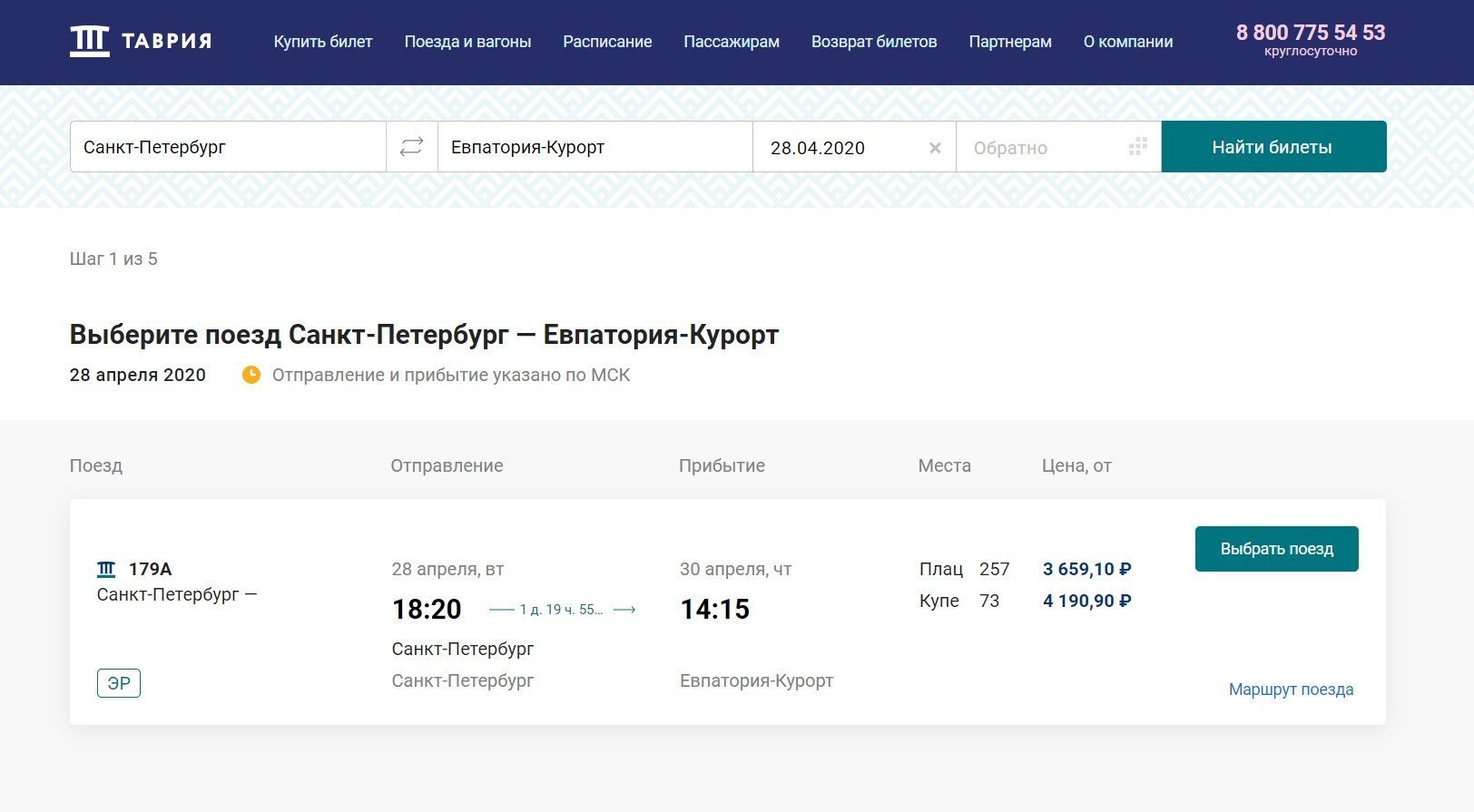1474x812 pixels.
Task: Swap departure and destination stations
Action: click(412, 147)
